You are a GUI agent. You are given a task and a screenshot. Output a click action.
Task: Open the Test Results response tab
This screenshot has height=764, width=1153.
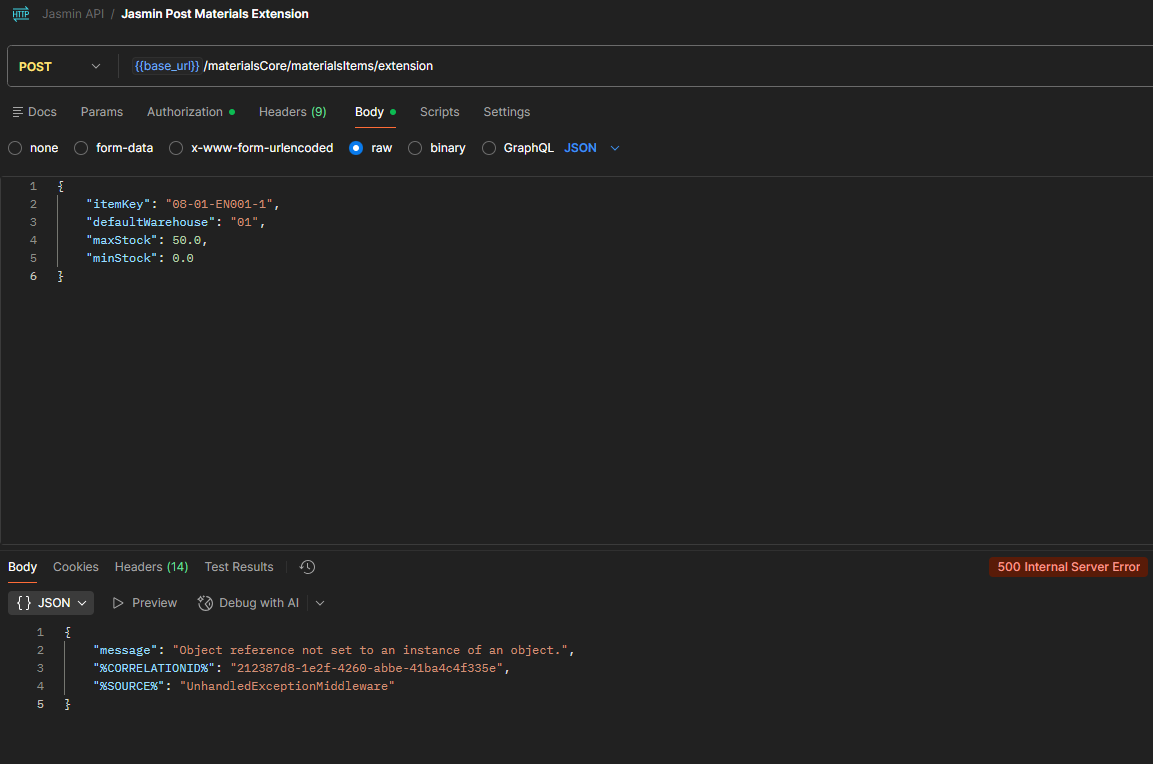(239, 567)
